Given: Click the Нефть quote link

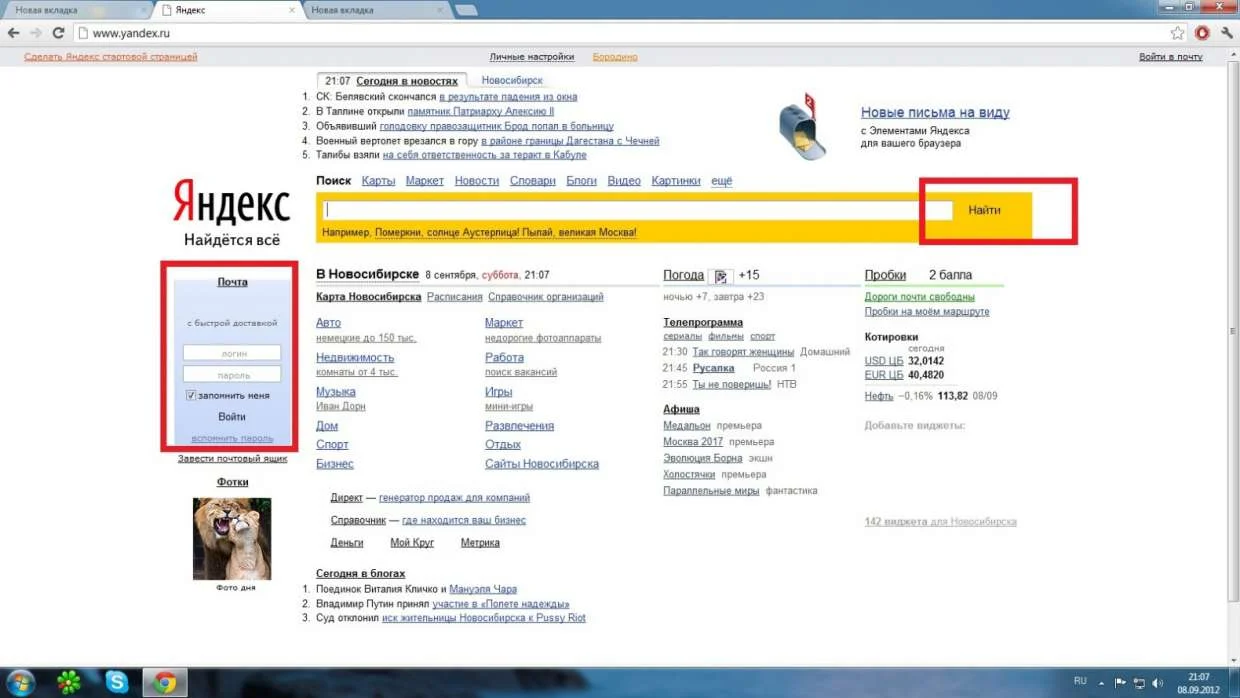Looking at the screenshot, I should coord(879,396).
